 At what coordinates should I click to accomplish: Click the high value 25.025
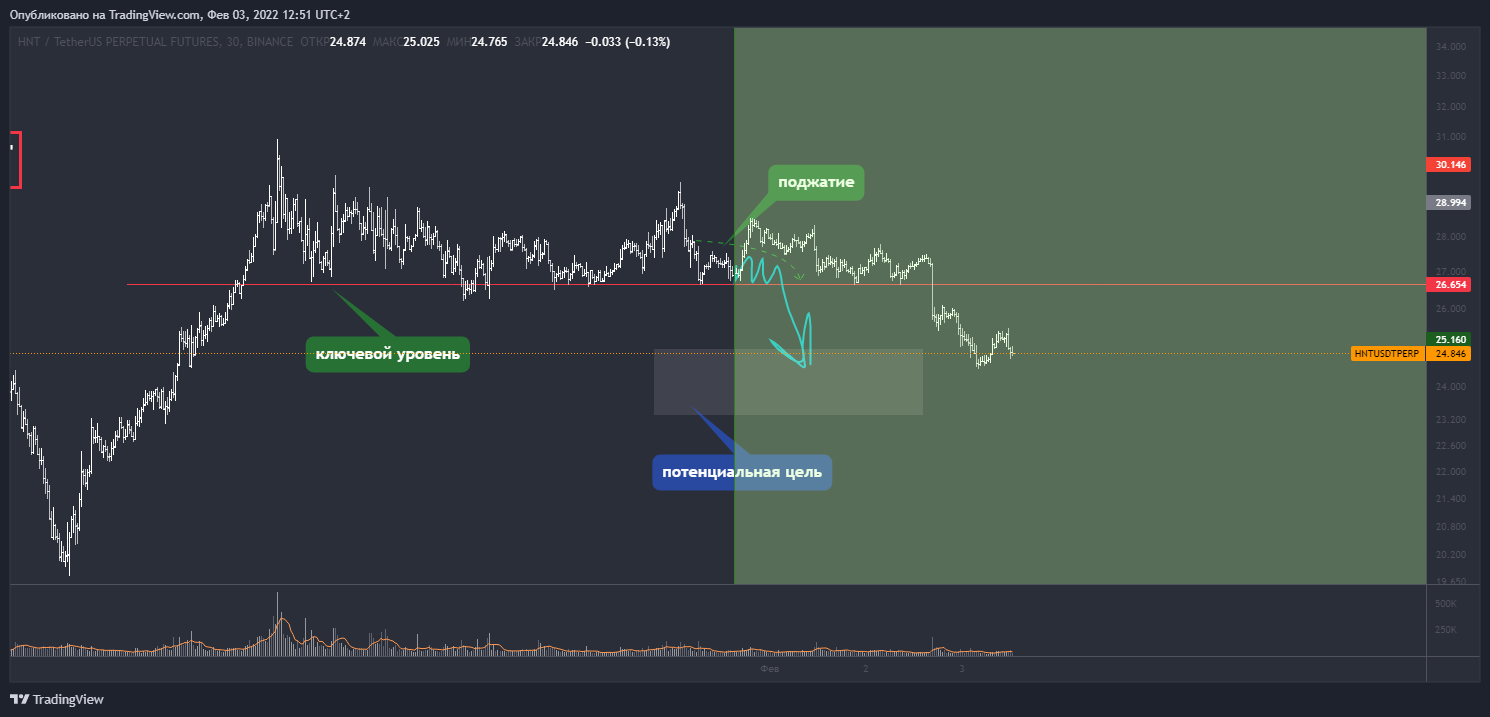click(422, 42)
